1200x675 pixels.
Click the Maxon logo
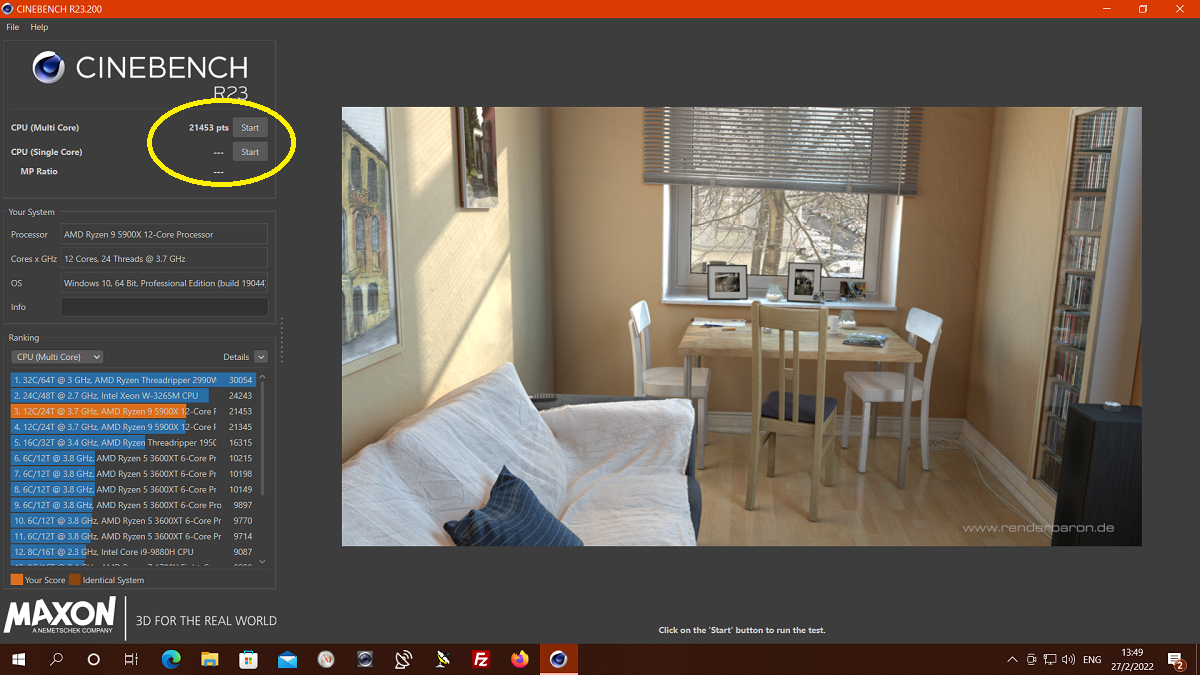(x=60, y=615)
